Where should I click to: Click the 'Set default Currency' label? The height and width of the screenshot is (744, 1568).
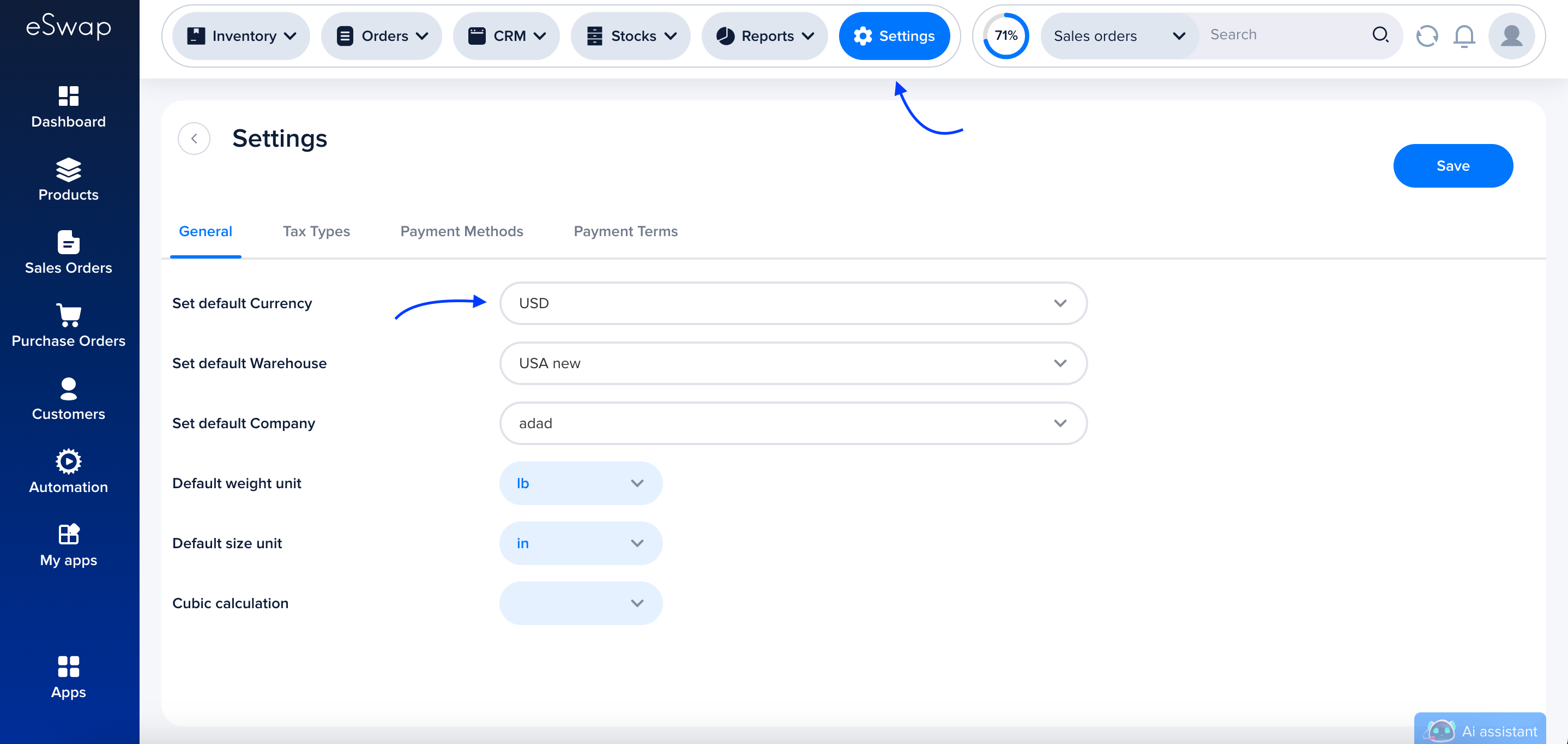pyautogui.click(x=242, y=303)
